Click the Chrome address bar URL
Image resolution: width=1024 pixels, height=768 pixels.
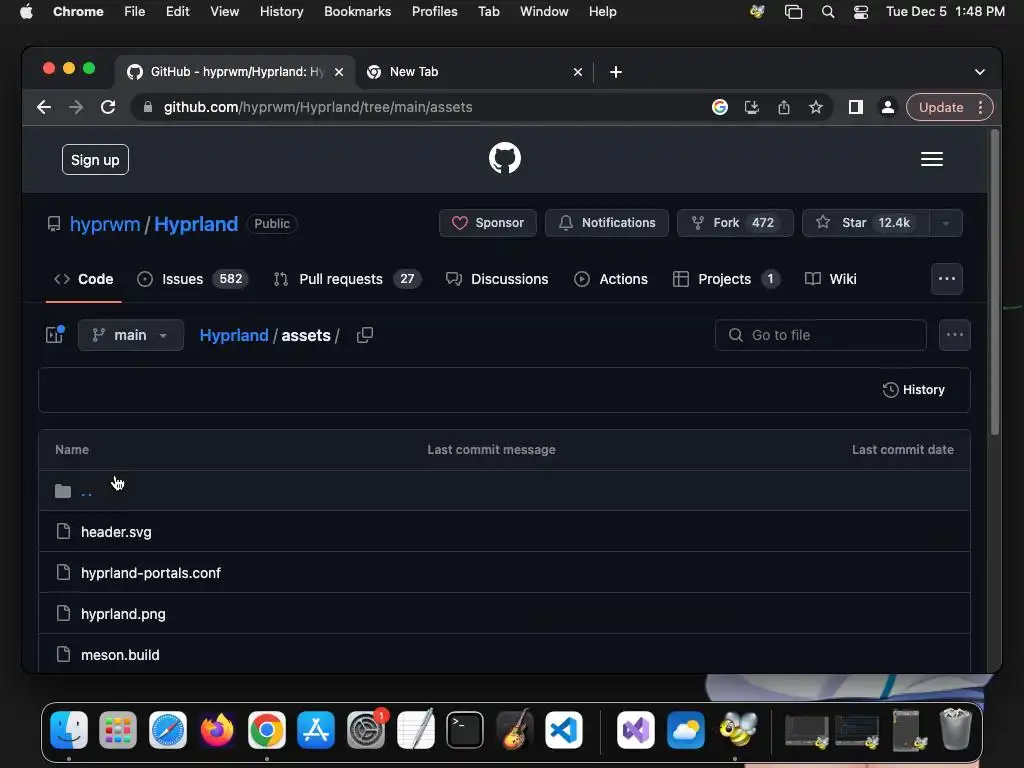point(318,107)
